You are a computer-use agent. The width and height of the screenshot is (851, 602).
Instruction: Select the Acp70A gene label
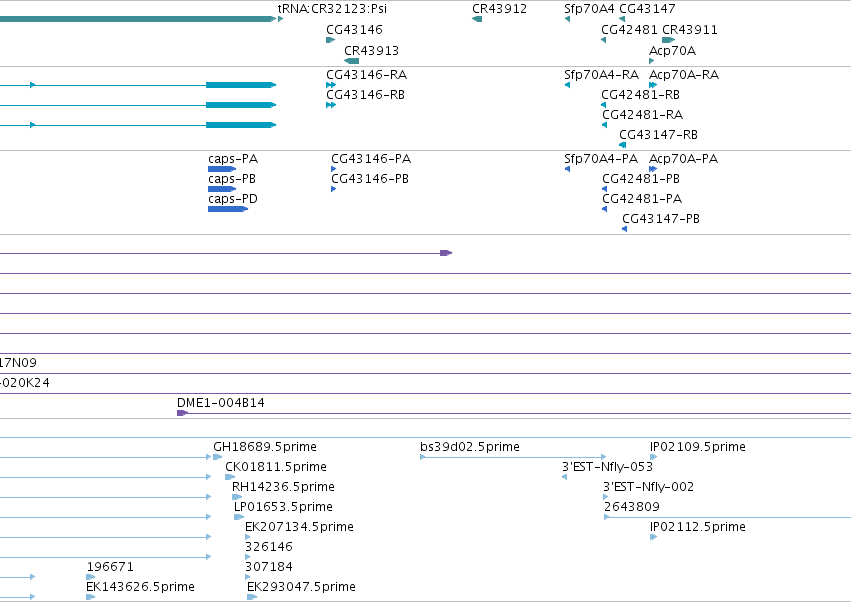(x=672, y=50)
